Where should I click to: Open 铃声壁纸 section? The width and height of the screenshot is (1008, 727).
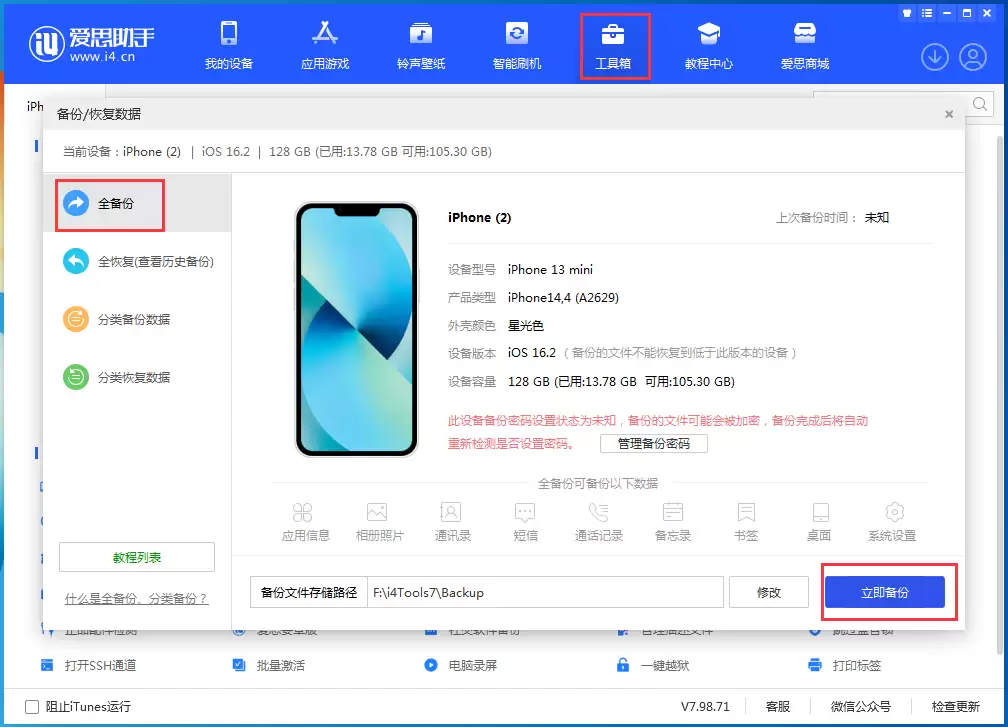point(421,45)
